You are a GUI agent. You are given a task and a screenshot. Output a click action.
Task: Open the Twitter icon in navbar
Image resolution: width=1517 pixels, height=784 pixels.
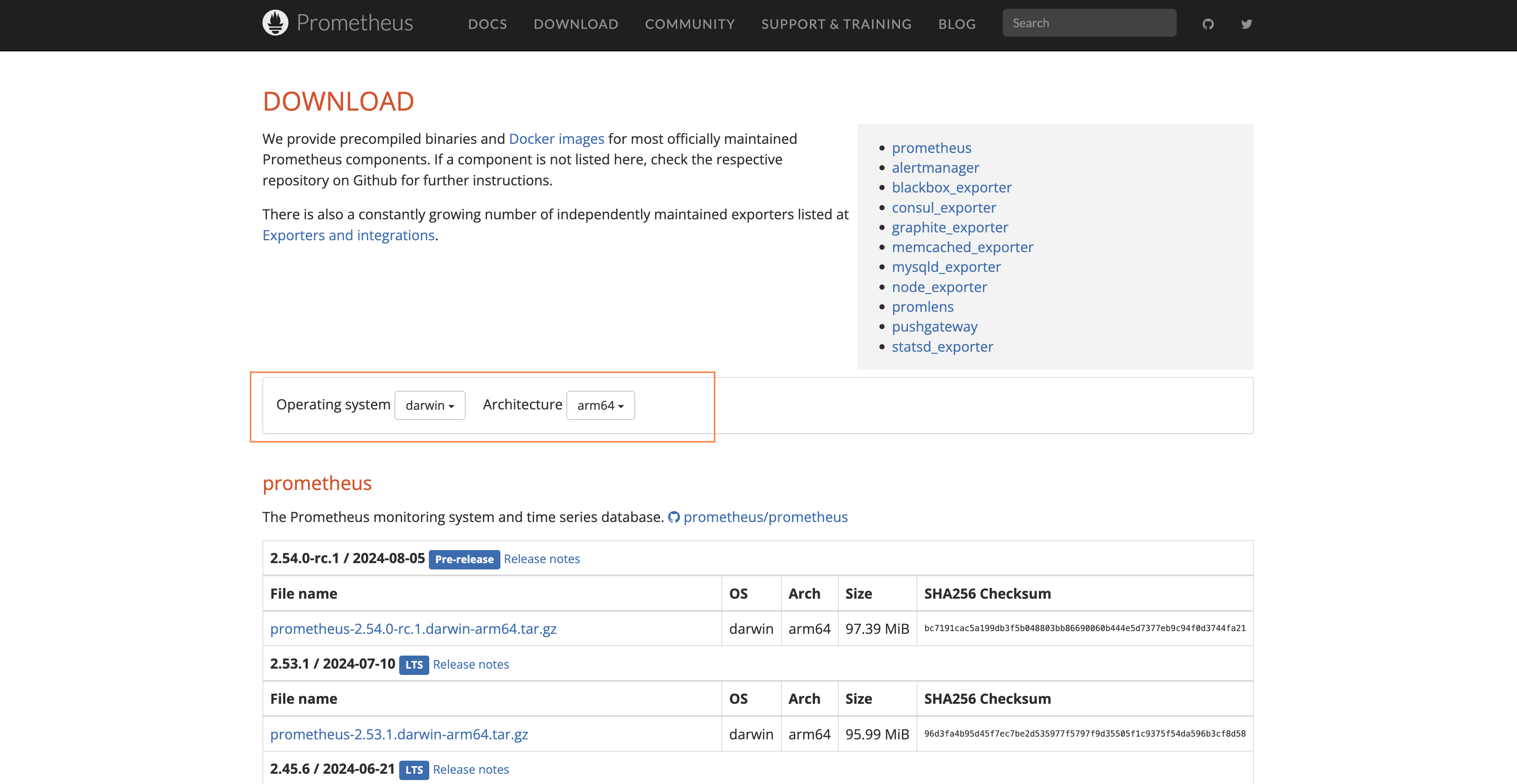click(x=1246, y=24)
